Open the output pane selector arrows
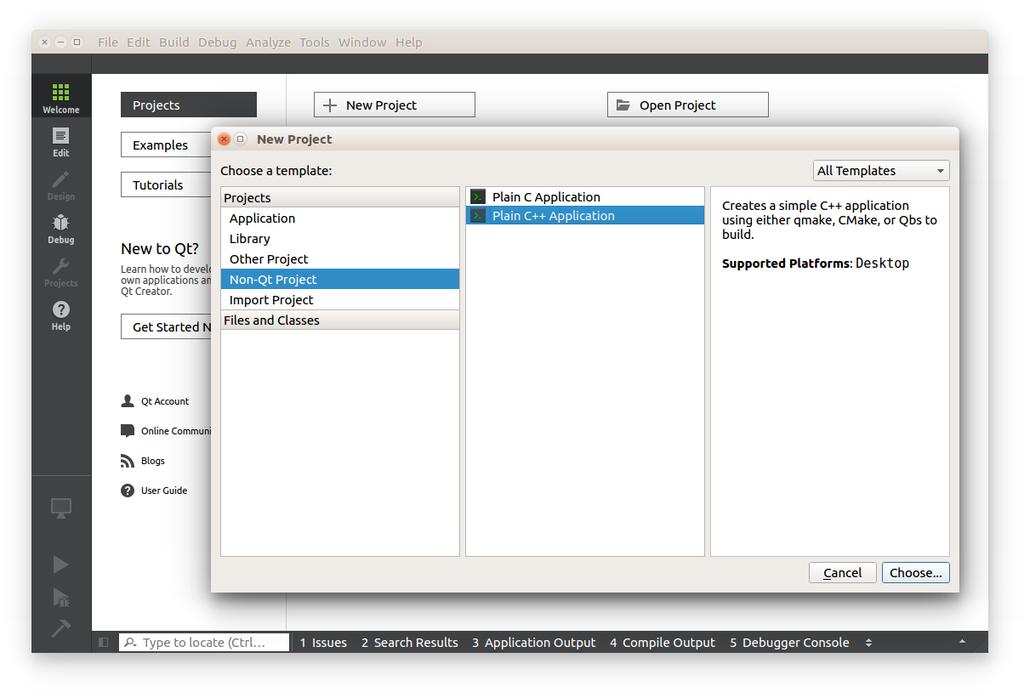Image resolution: width=1024 pixels, height=692 pixels. tap(869, 642)
